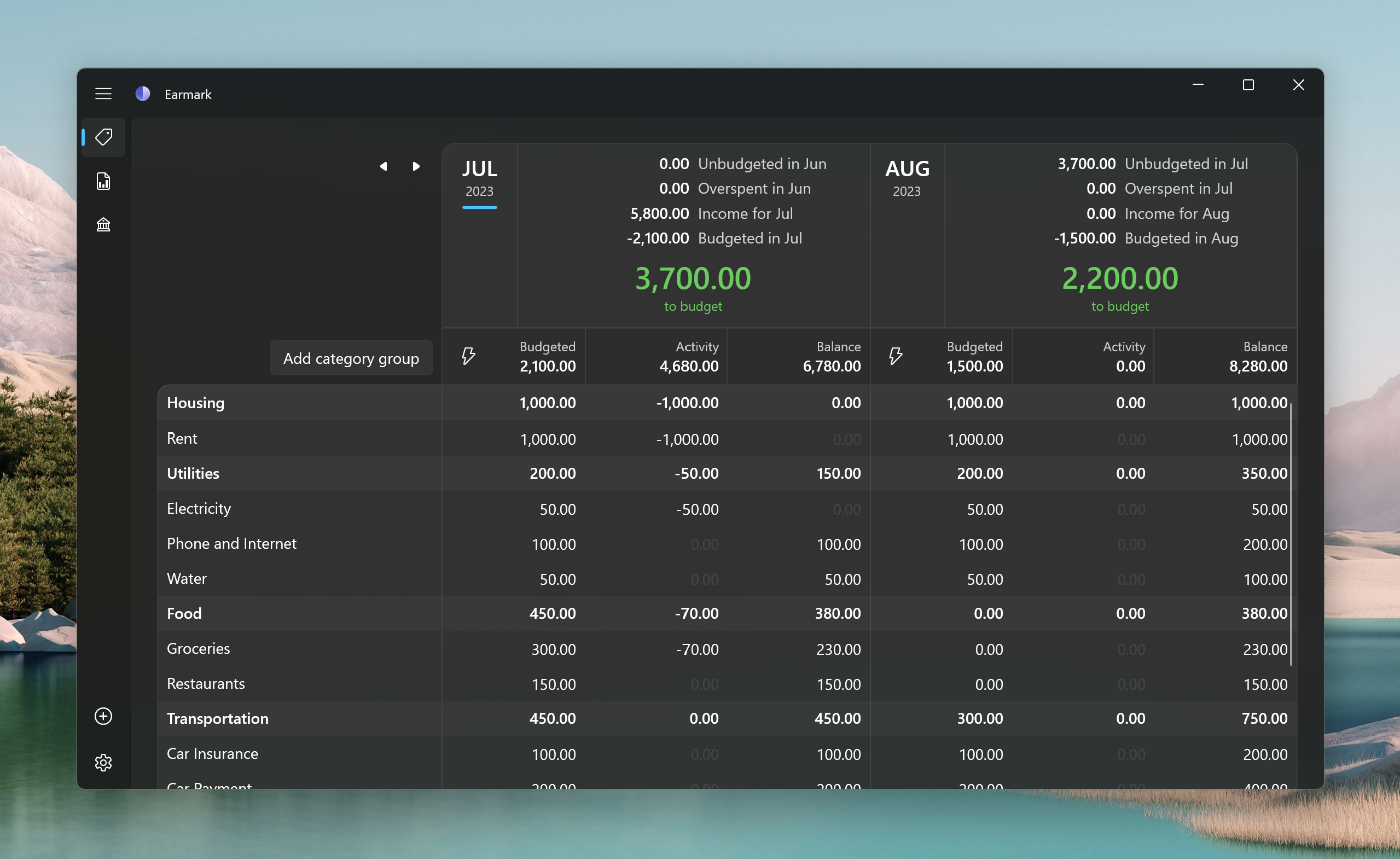The image size is (1400, 859).
Task: Go to next month arrow
Action: click(416, 166)
